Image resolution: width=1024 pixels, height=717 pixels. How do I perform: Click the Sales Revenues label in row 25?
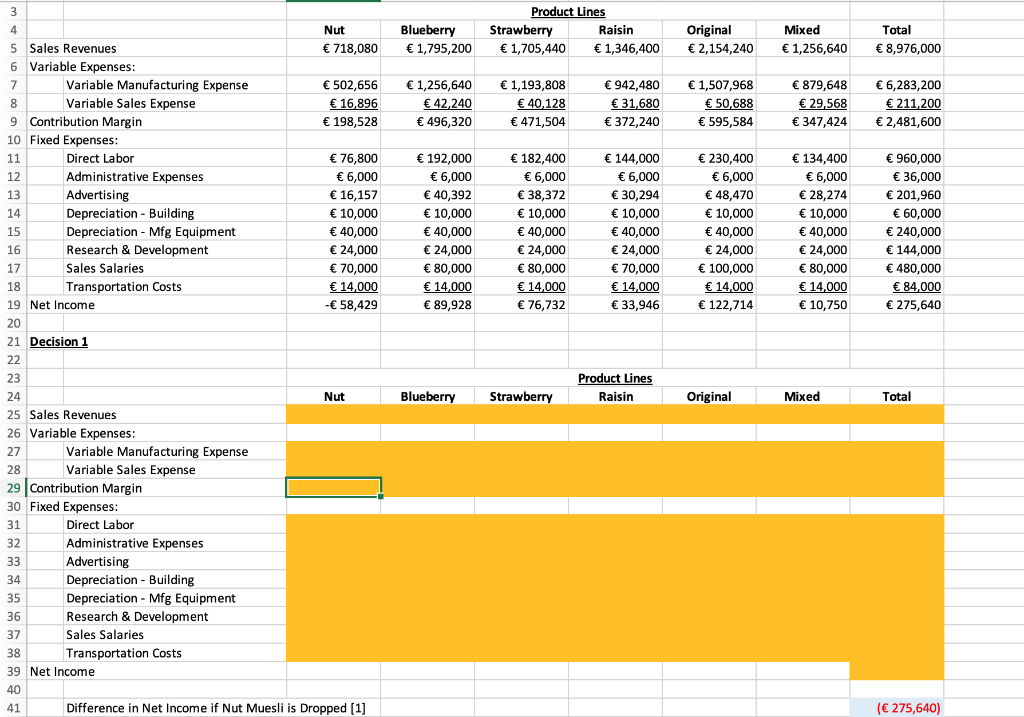pyautogui.click(x=73, y=415)
